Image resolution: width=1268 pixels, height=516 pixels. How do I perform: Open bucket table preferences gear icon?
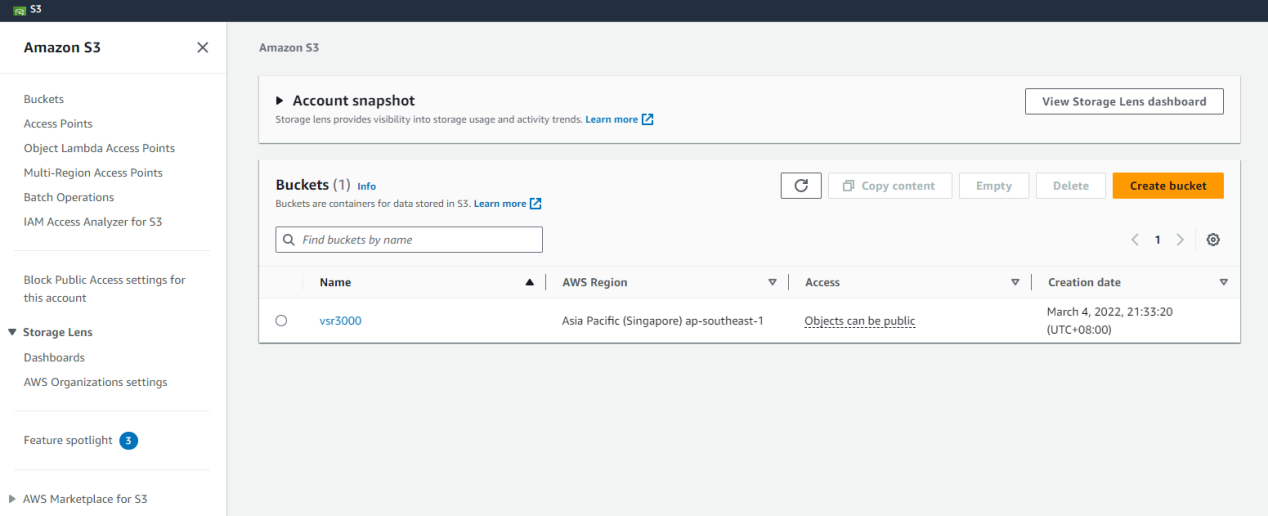click(1213, 240)
